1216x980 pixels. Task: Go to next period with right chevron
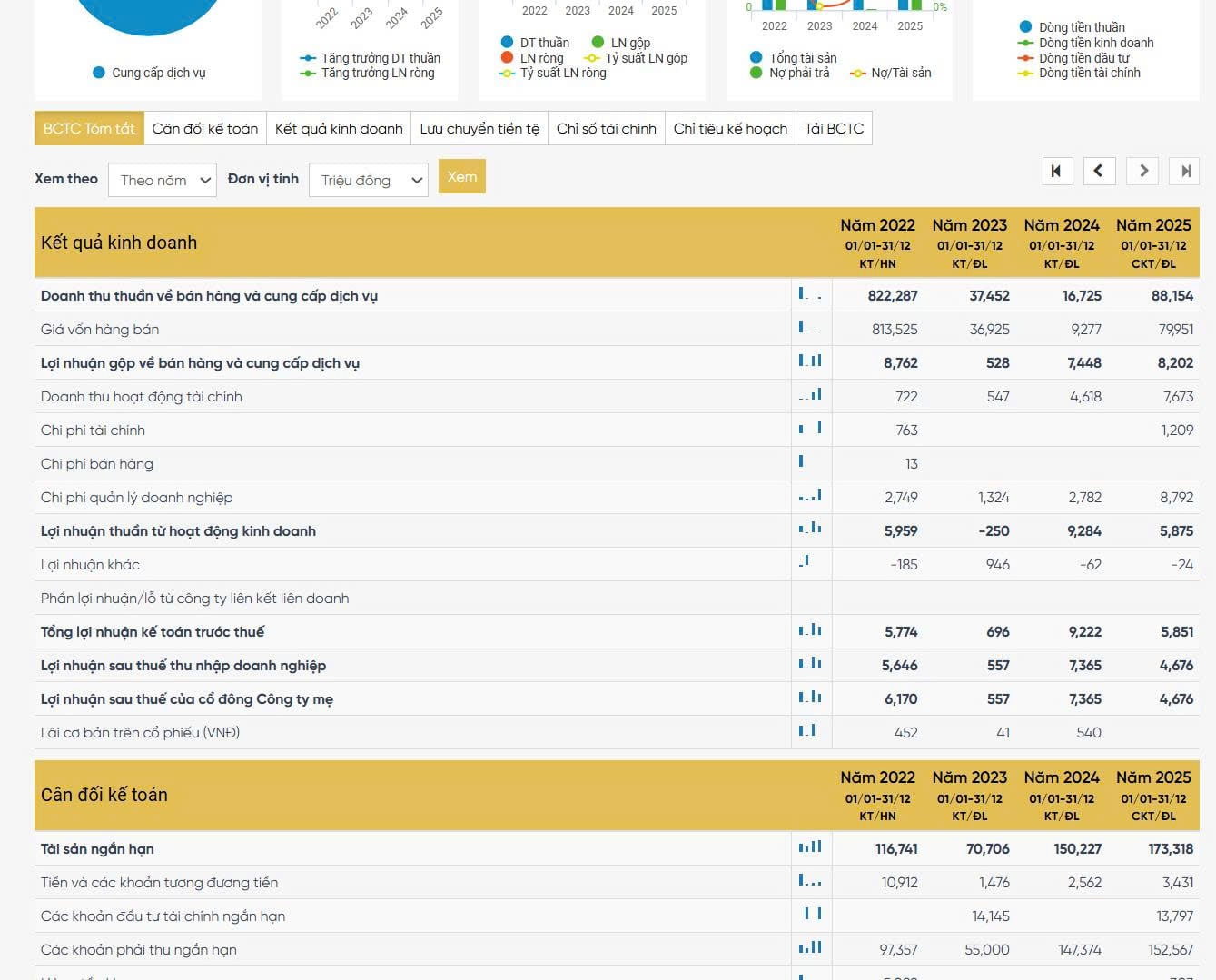coord(1142,171)
